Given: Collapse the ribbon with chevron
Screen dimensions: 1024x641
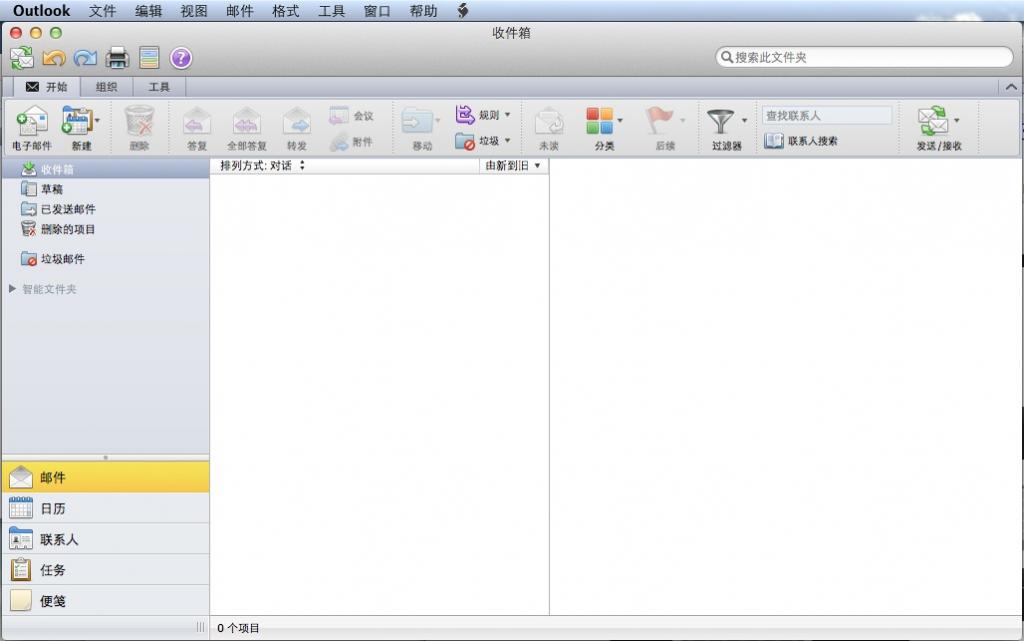Looking at the screenshot, I should pos(1011,87).
